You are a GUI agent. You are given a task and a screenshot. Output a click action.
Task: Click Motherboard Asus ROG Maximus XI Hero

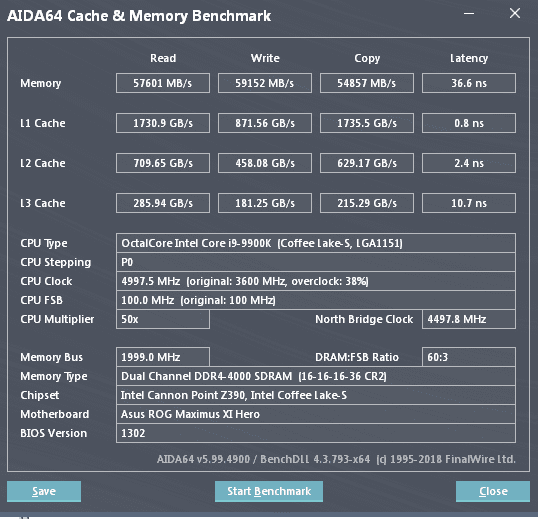pyautogui.click(x=316, y=414)
